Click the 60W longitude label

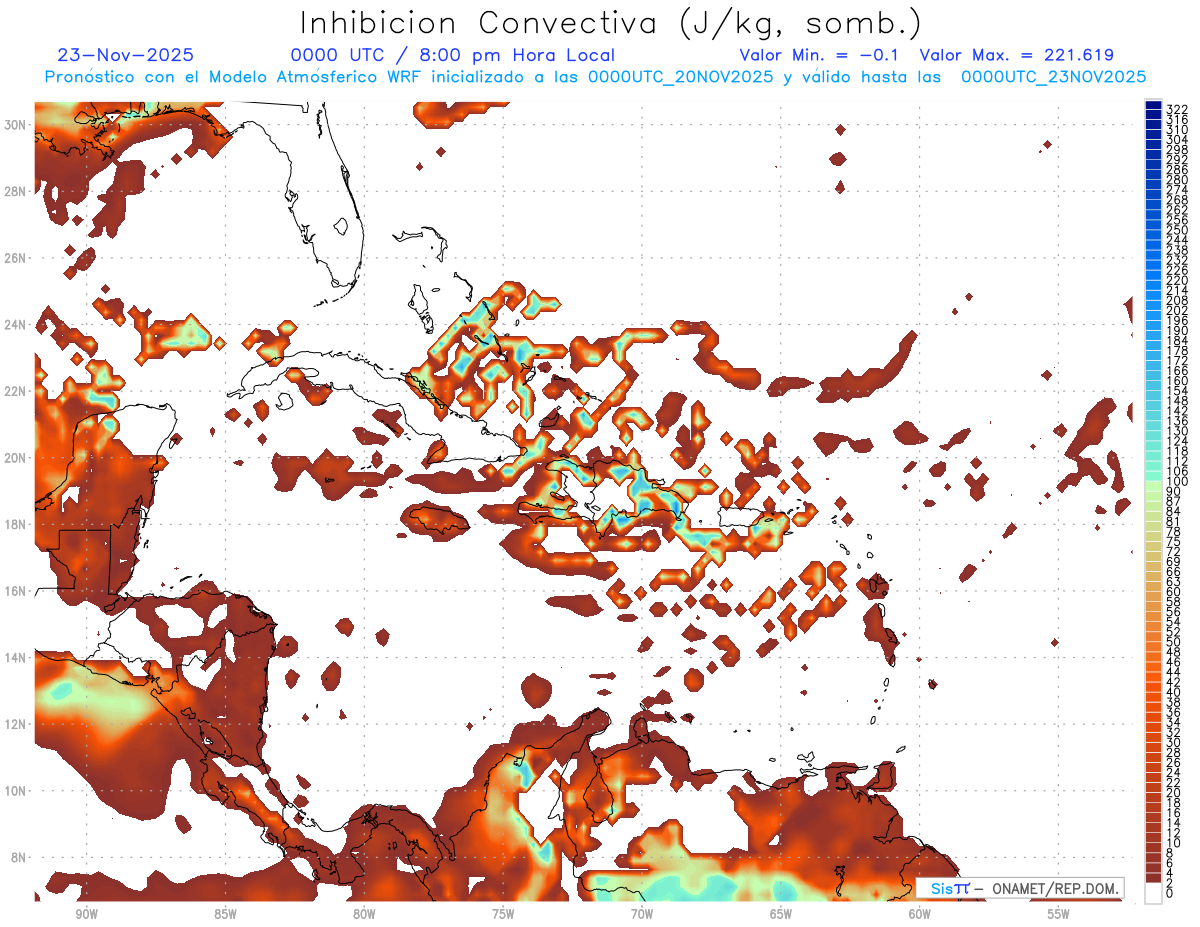click(x=920, y=914)
